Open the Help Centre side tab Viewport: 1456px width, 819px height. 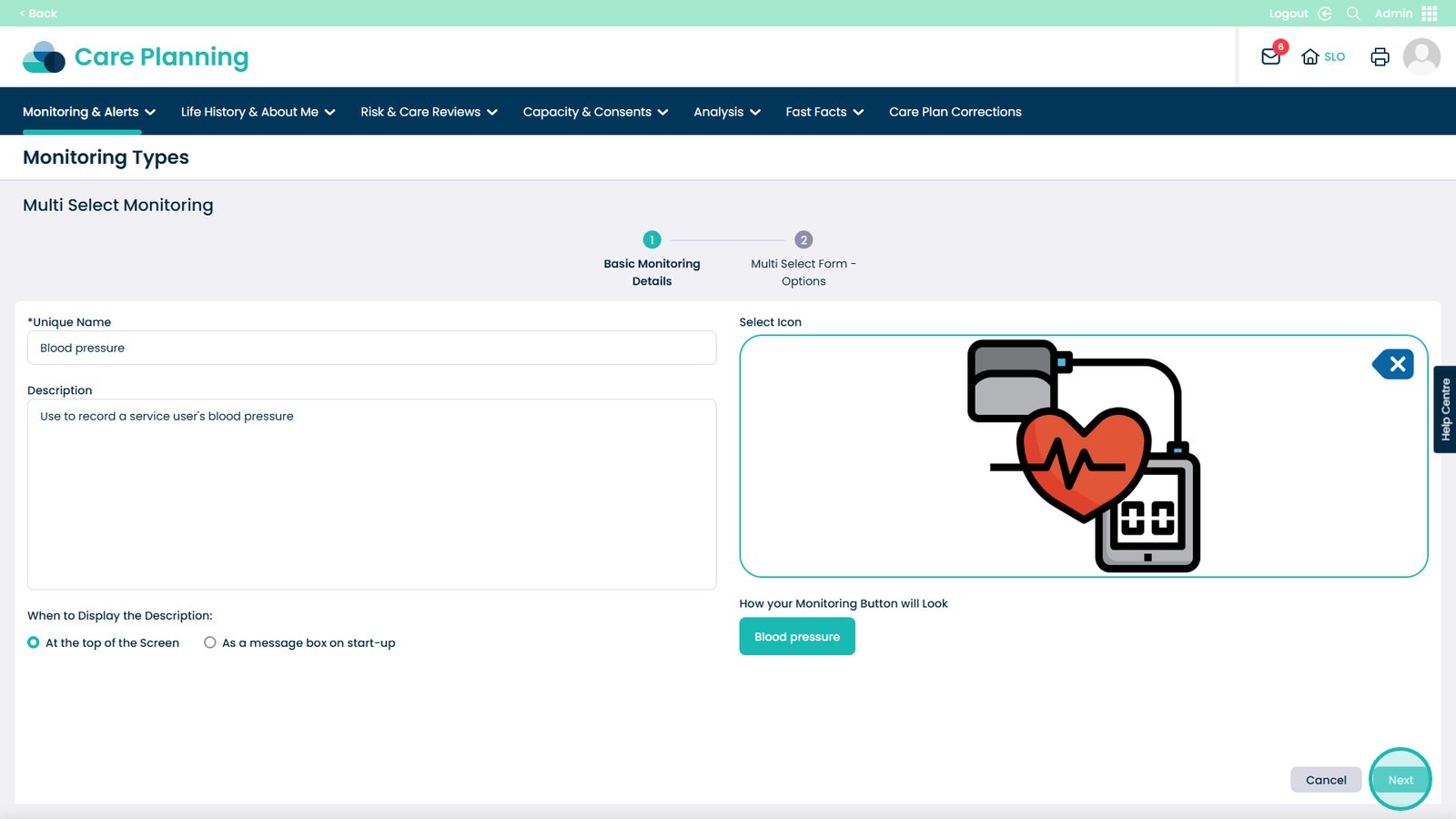pyautogui.click(x=1444, y=409)
